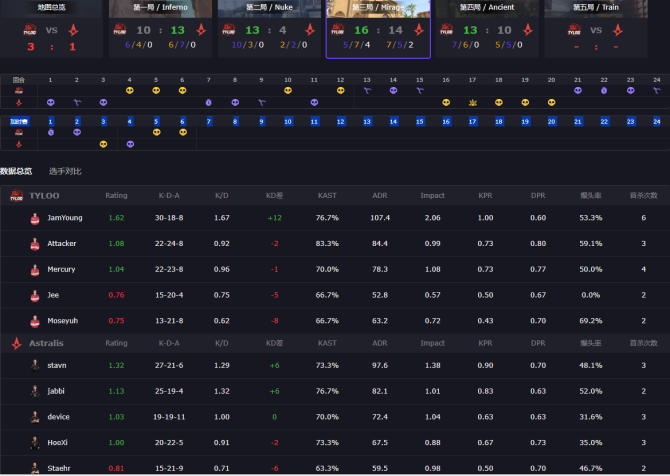Open Jabbi's player profile link
Screen dimensions: 670x476
(x=56, y=391)
